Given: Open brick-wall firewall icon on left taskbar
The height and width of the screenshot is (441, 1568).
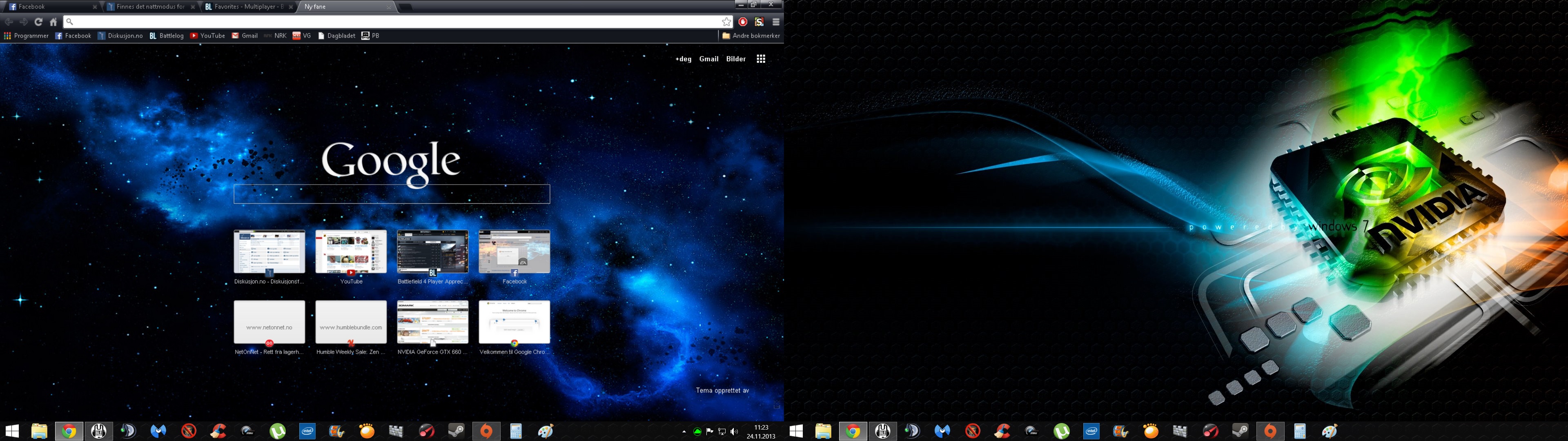Looking at the screenshot, I should [396, 431].
